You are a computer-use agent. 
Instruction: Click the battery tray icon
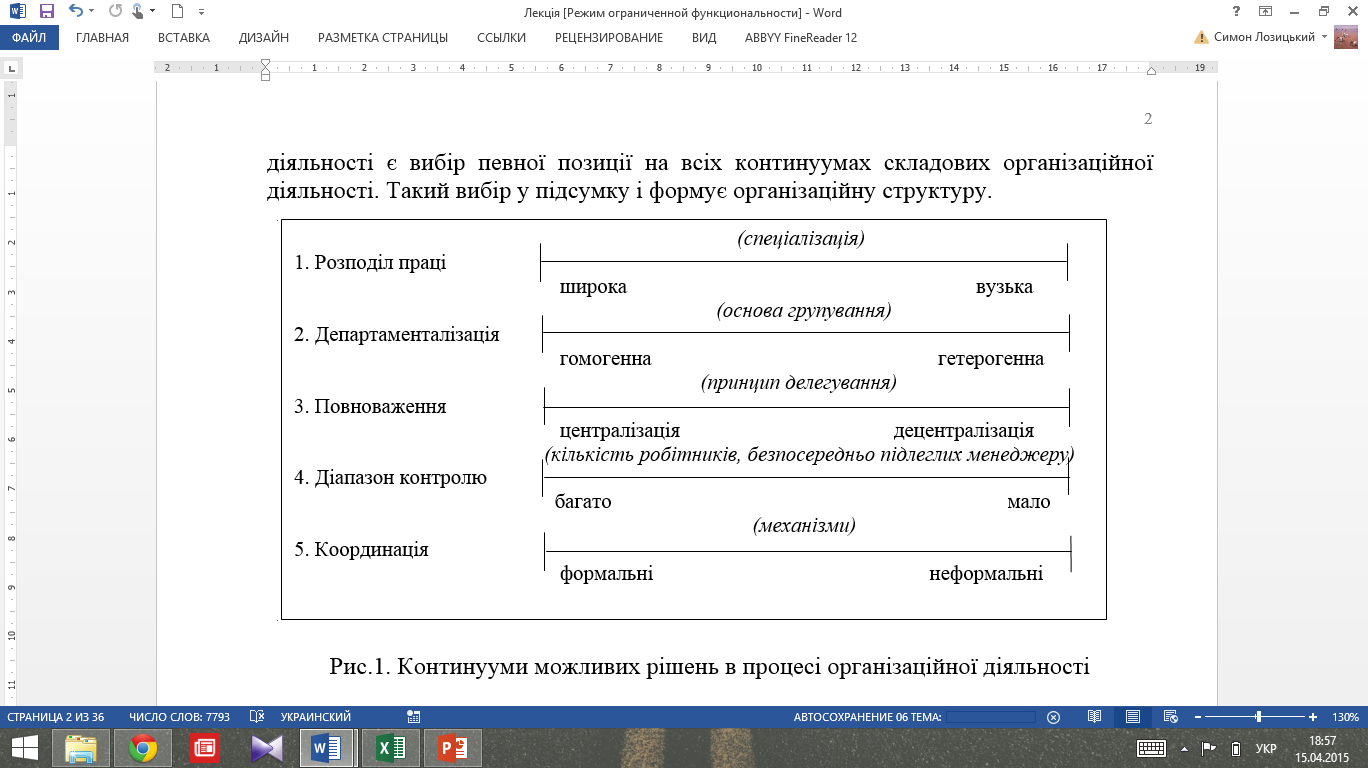pos(1235,748)
